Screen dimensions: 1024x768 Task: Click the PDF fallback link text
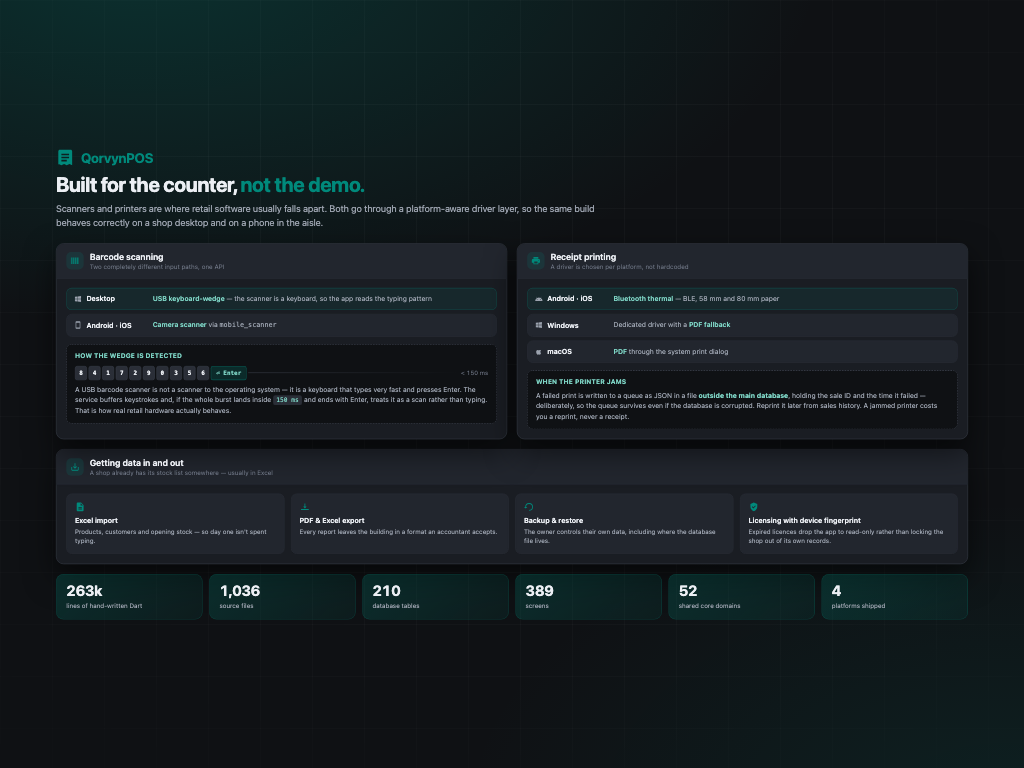tap(709, 325)
